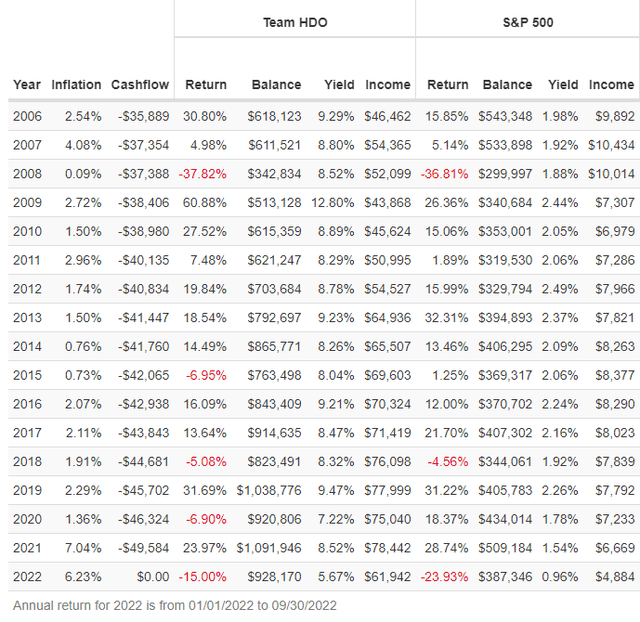Click red return value -15.00%
This screenshot has height=622, width=640.
(202, 577)
